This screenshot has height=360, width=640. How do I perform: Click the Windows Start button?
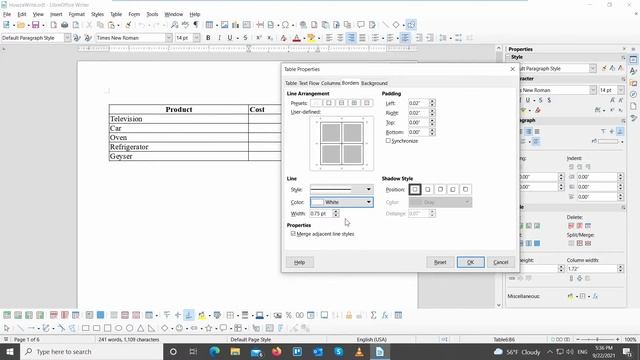(10, 351)
